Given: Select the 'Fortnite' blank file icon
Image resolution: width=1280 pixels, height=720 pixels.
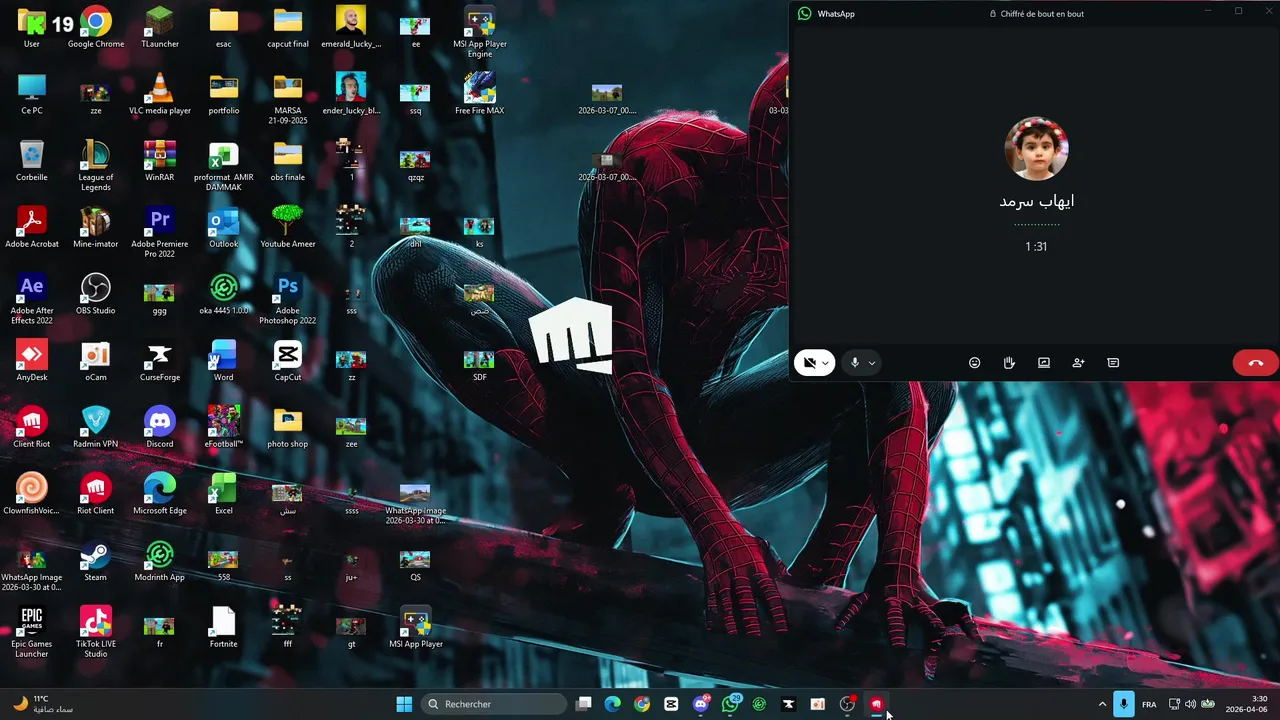Looking at the screenshot, I should 224,628.
